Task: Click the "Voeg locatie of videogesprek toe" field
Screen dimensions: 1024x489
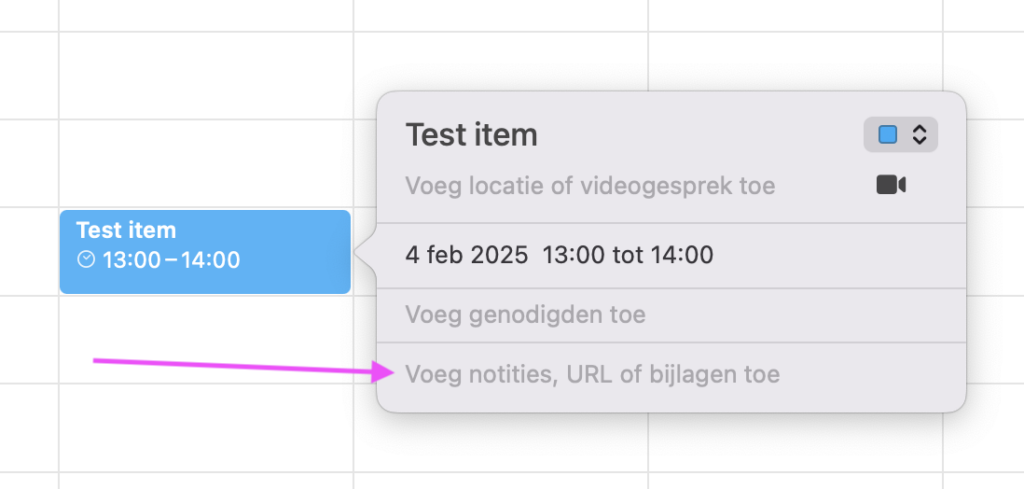Action: (590, 186)
